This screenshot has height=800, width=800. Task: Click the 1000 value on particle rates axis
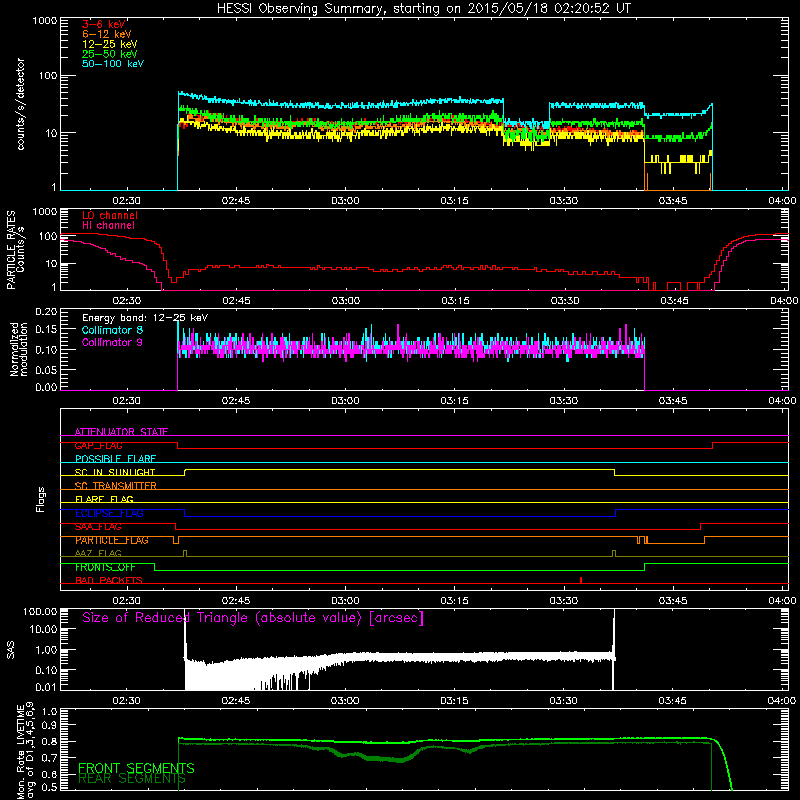pyautogui.click(x=45, y=212)
